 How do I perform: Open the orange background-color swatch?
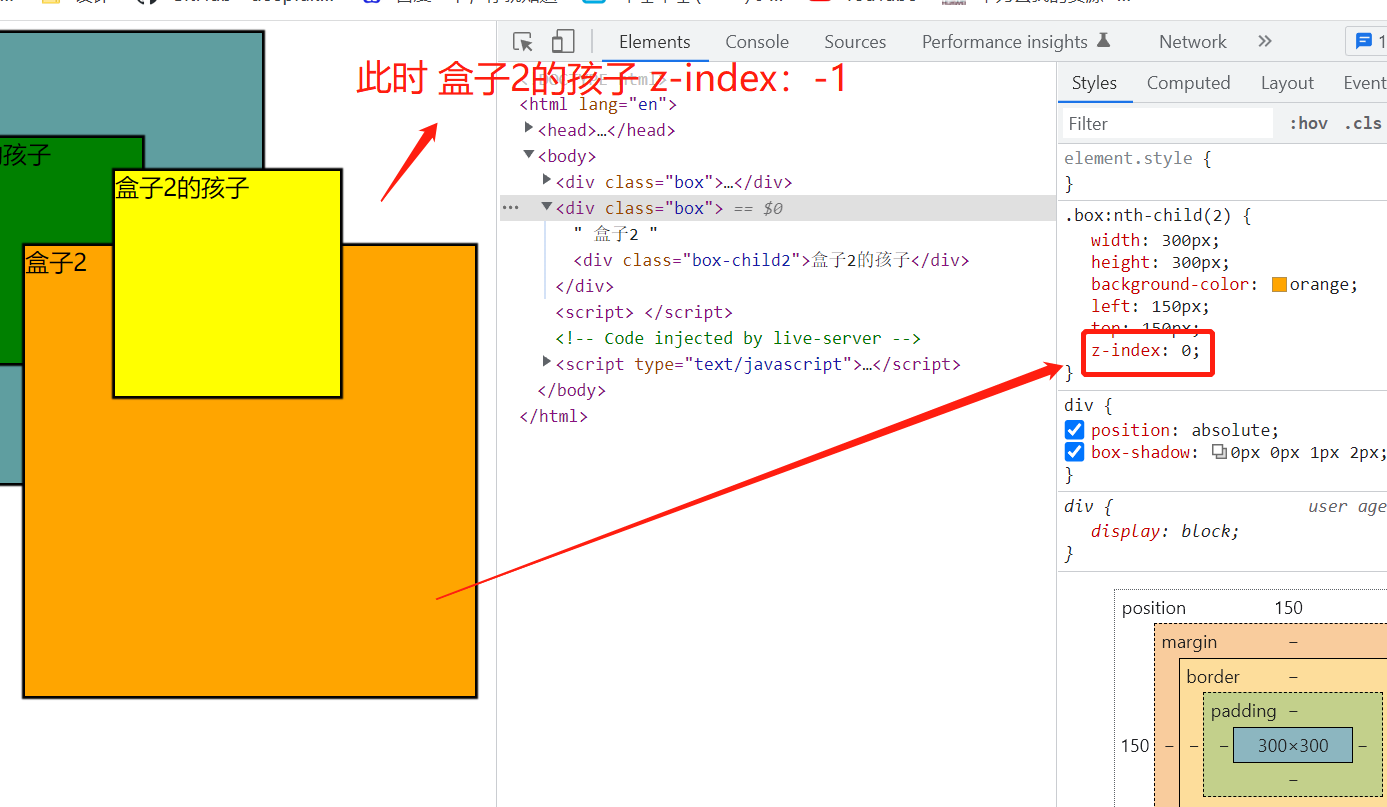point(1279,285)
